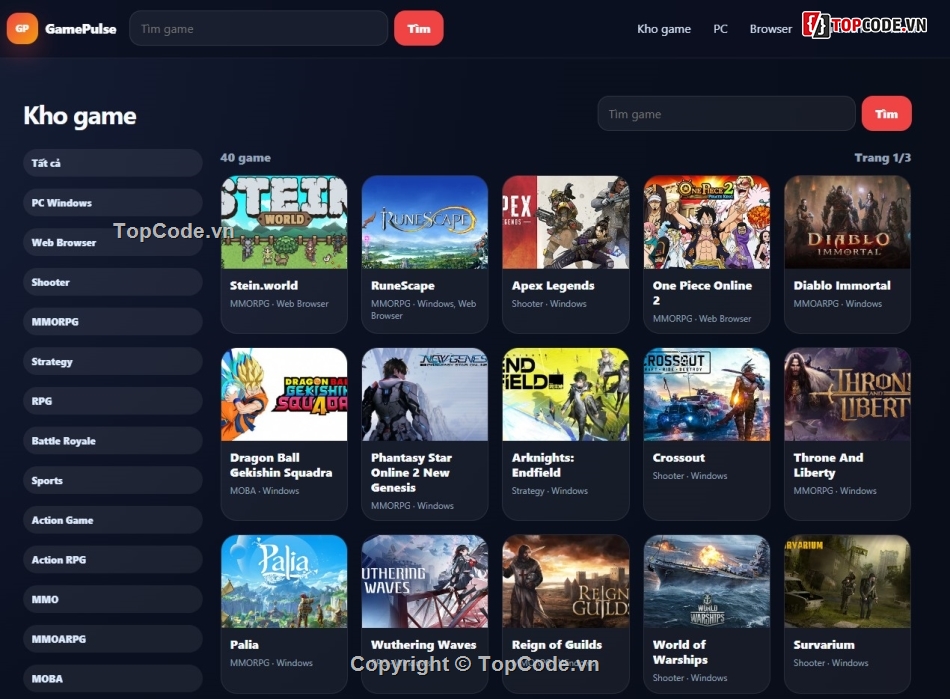Filter by Sports genre

(x=113, y=480)
